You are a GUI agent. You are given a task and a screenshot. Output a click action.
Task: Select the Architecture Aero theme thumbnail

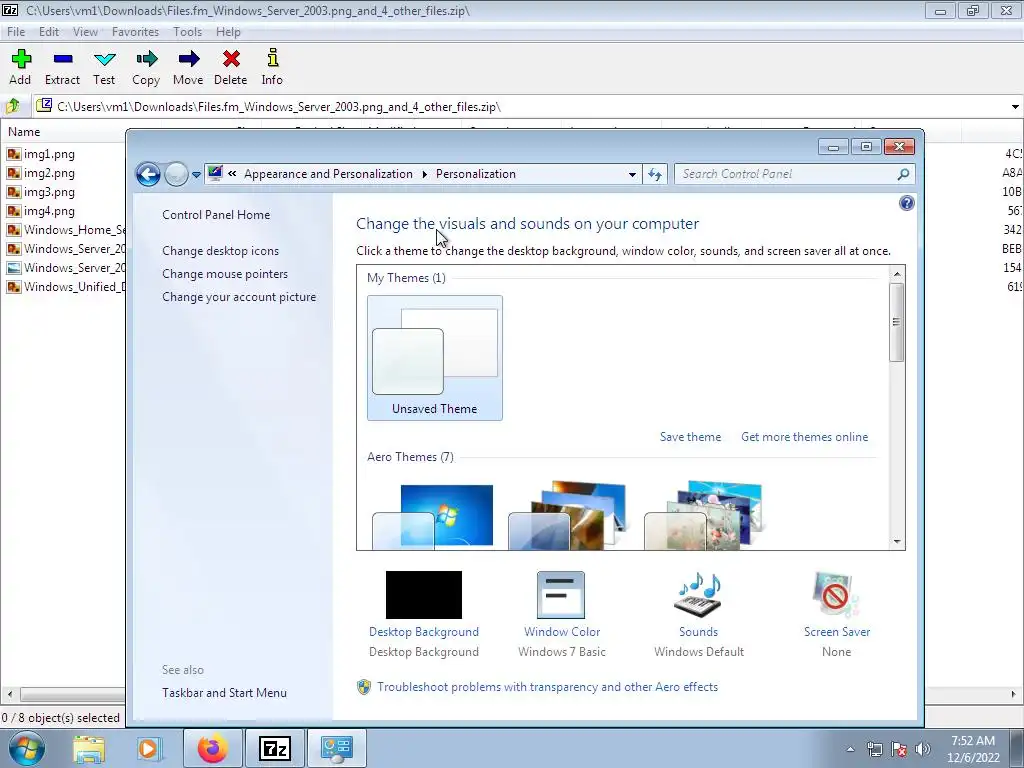point(568,516)
